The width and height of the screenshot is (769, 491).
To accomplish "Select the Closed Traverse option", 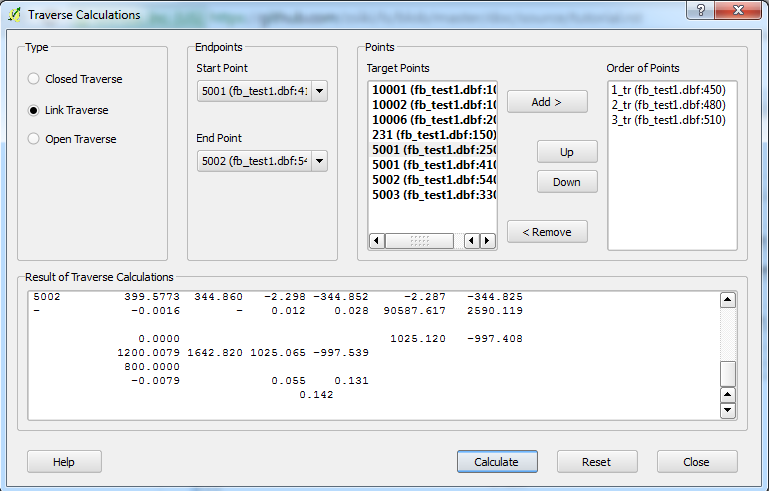I will (35, 79).
